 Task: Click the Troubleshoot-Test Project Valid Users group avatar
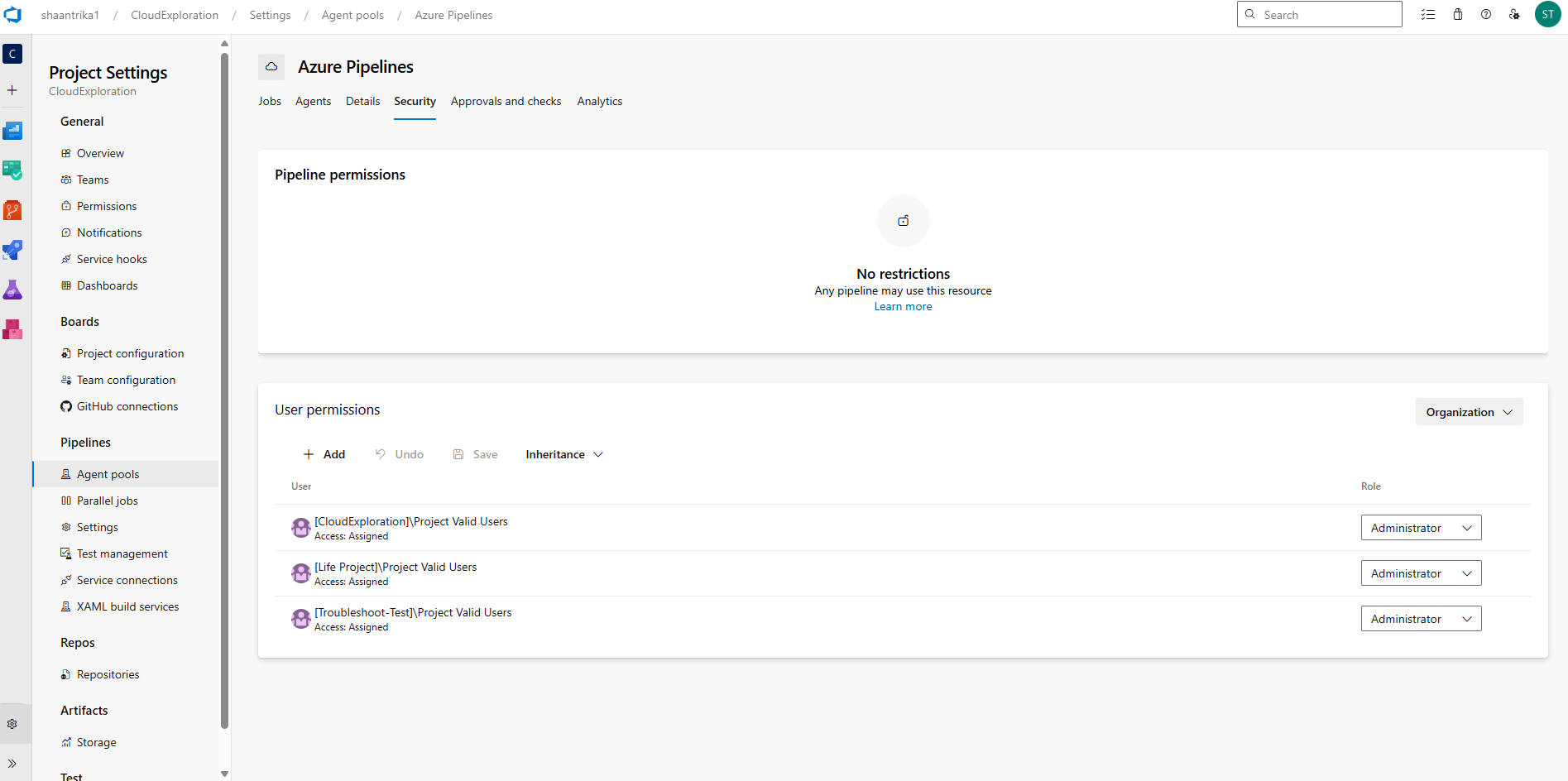point(301,619)
